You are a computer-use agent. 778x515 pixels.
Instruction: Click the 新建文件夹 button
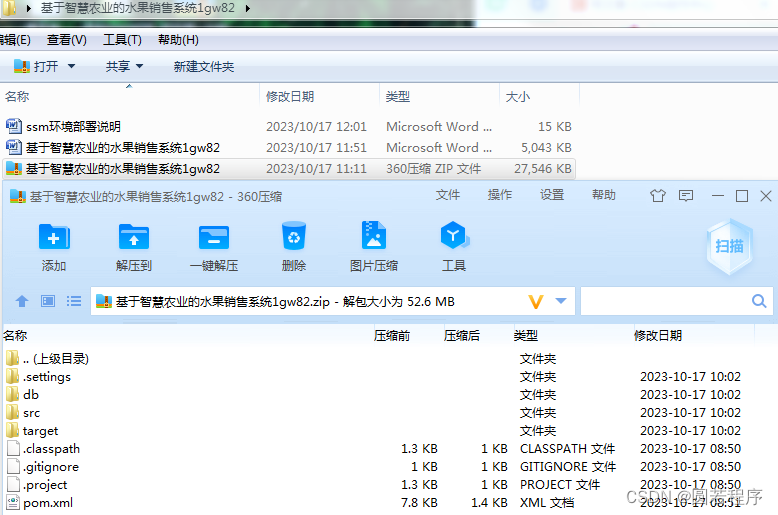[203, 66]
